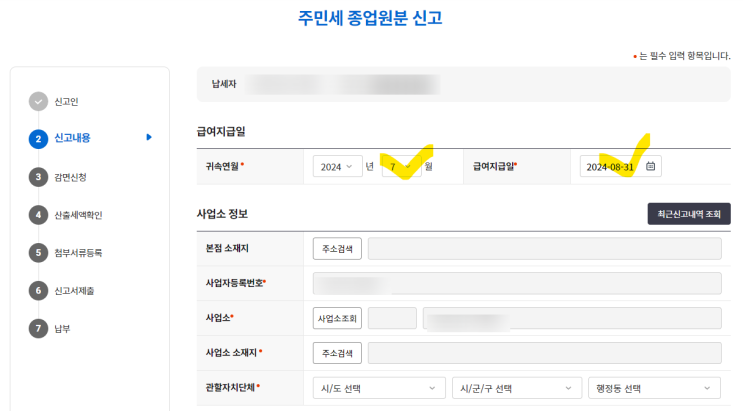Expand the 시/군/구 선택 dropdown
This screenshot has width=743, height=411.
(516, 388)
